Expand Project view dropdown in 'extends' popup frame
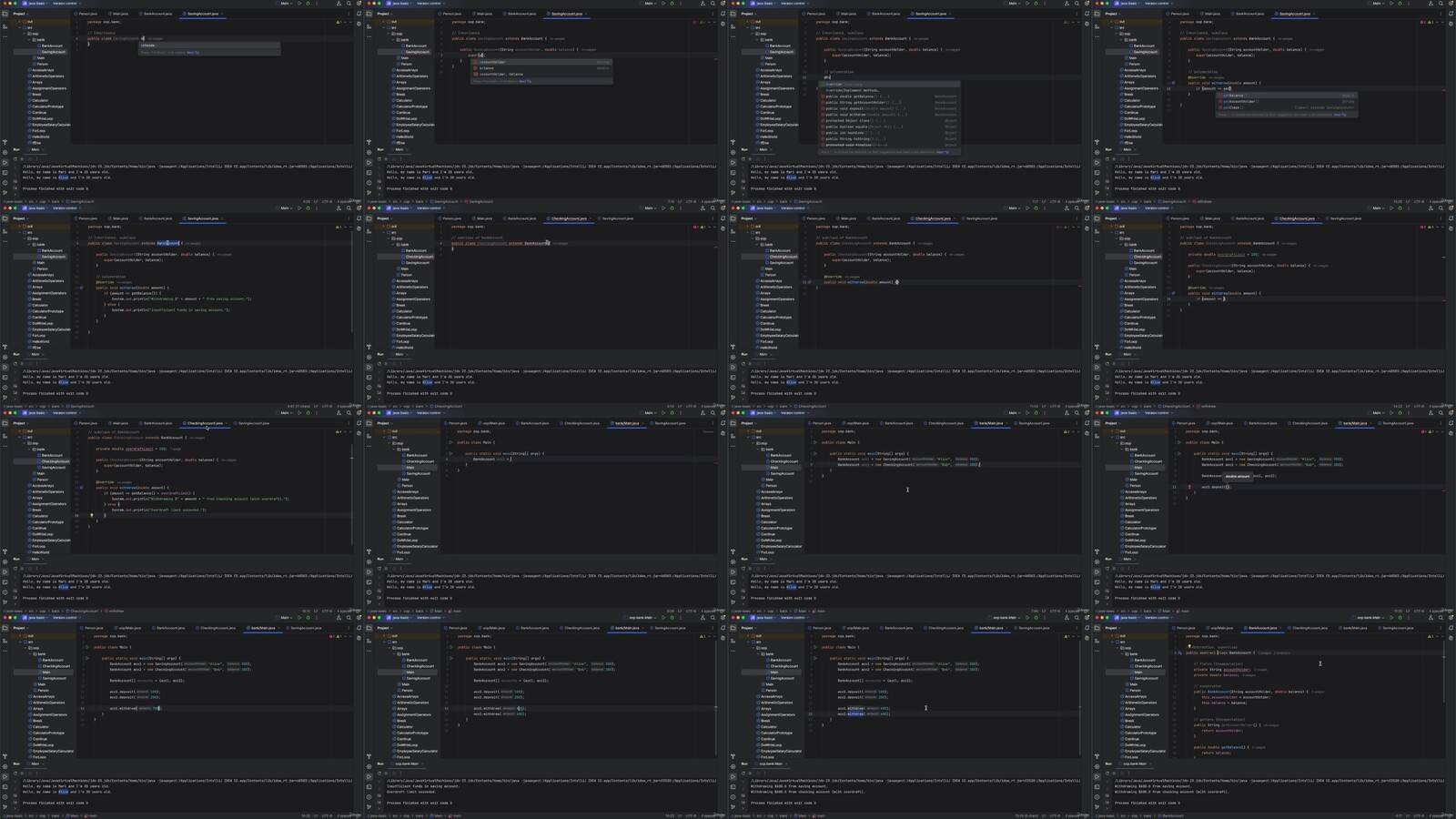 pyautogui.click(x=20, y=14)
